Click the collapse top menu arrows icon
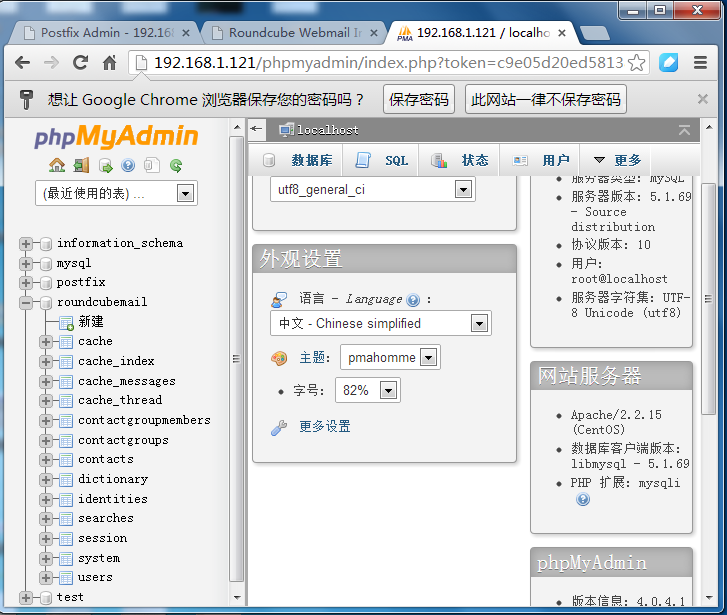 pos(684,130)
